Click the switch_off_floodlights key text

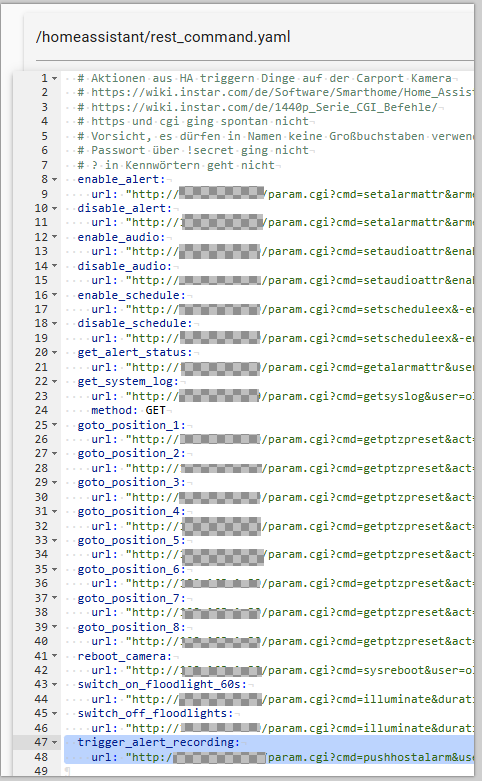(x=155, y=714)
